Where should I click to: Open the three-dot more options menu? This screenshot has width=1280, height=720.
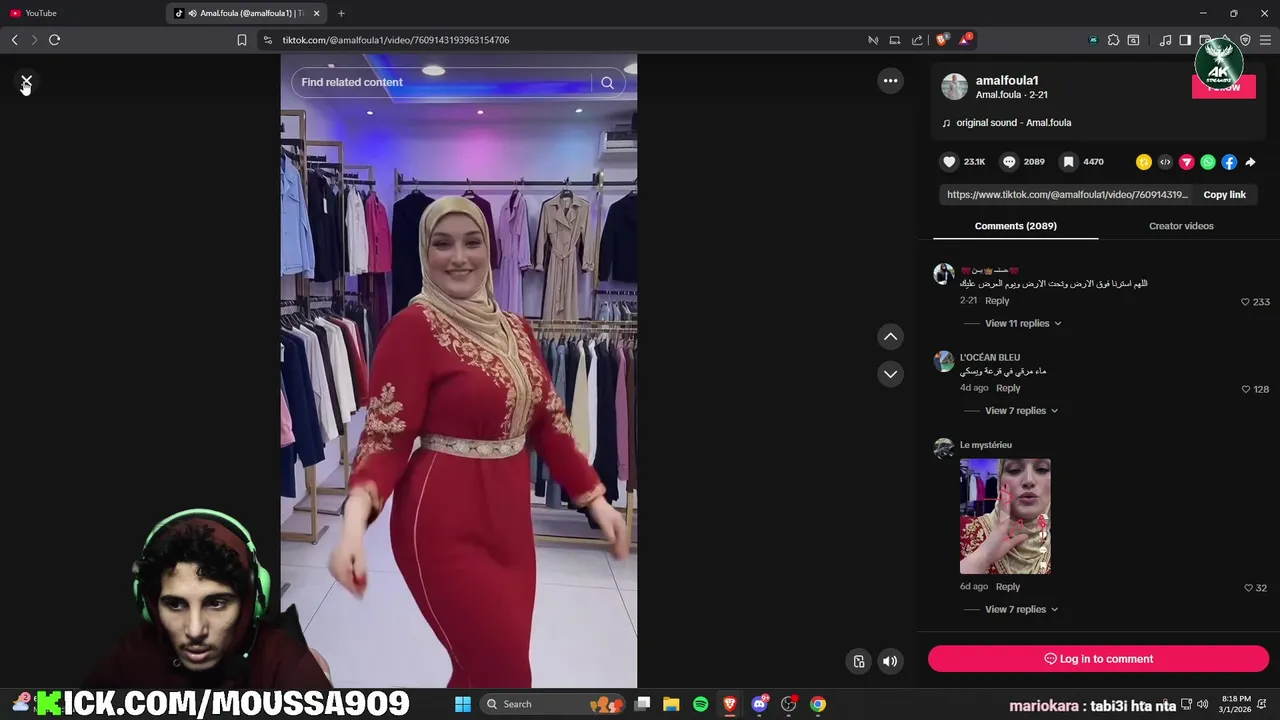(890, 81)
